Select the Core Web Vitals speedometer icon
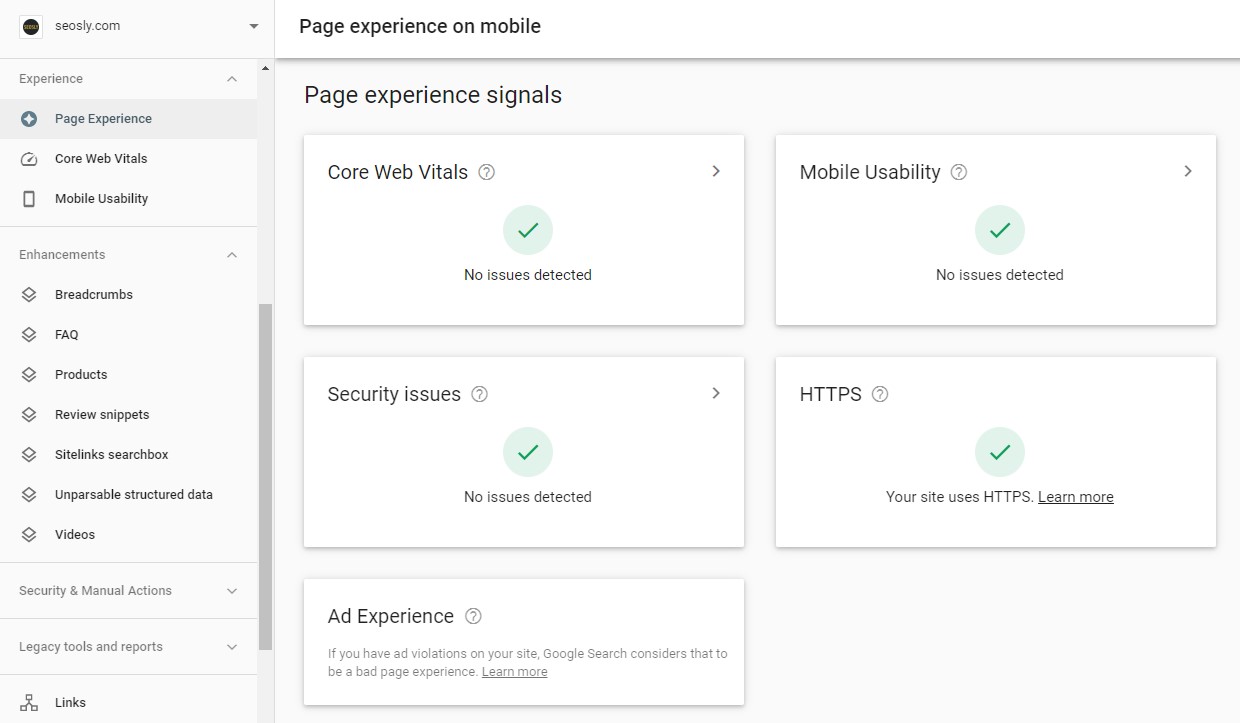The height and width of the screenshot is (723, 1240). (x=30, y=158)
